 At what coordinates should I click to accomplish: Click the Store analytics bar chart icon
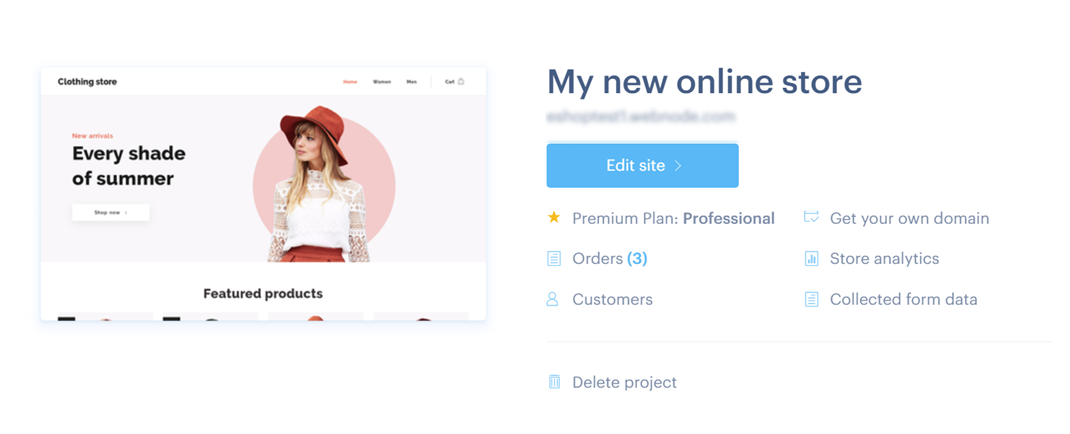tap(811, 259)
